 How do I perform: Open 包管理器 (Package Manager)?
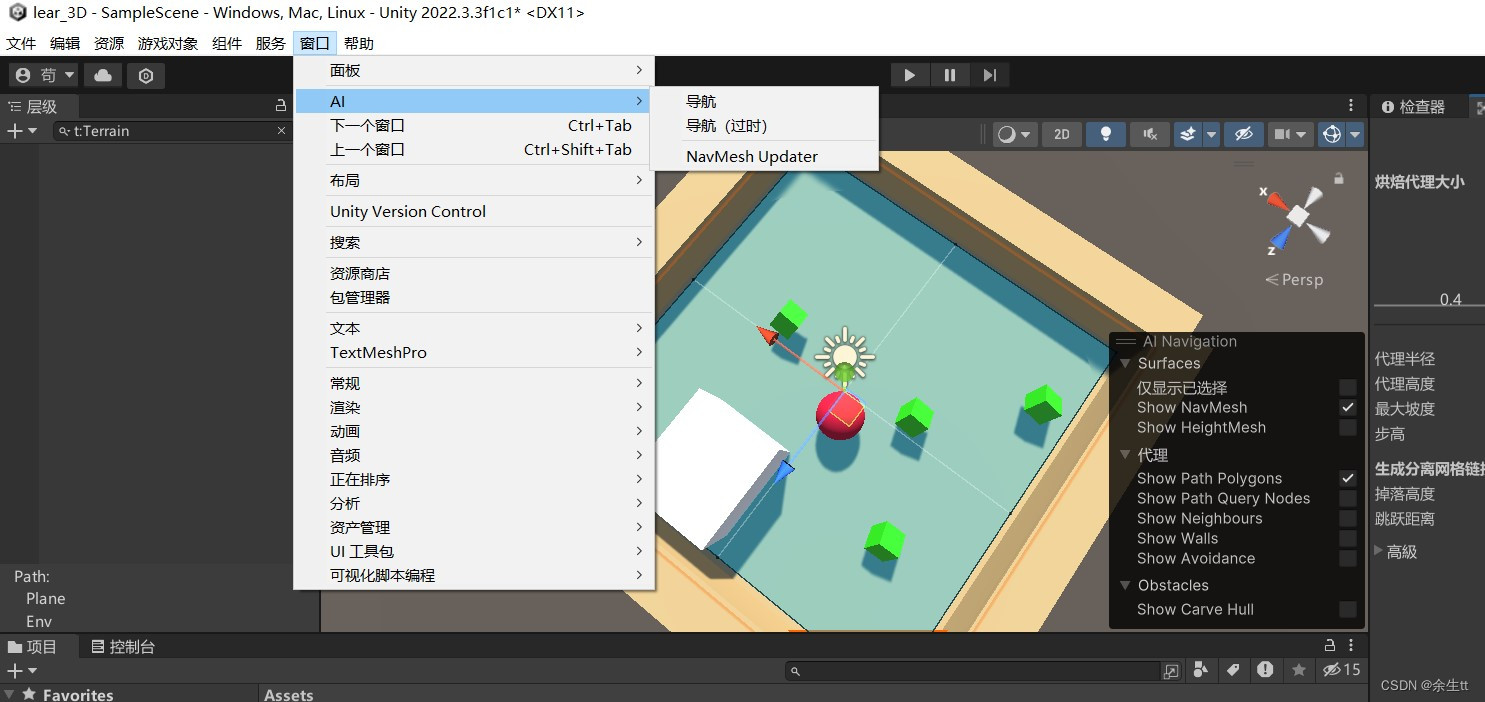(x=474, y=297)
